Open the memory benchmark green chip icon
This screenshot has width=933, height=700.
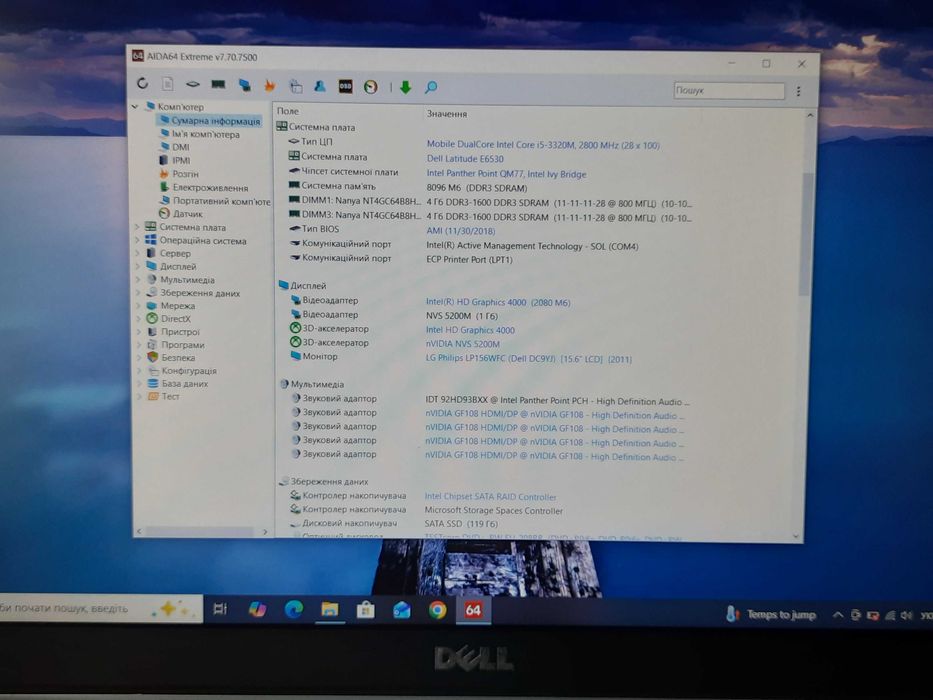coord(218,85)
